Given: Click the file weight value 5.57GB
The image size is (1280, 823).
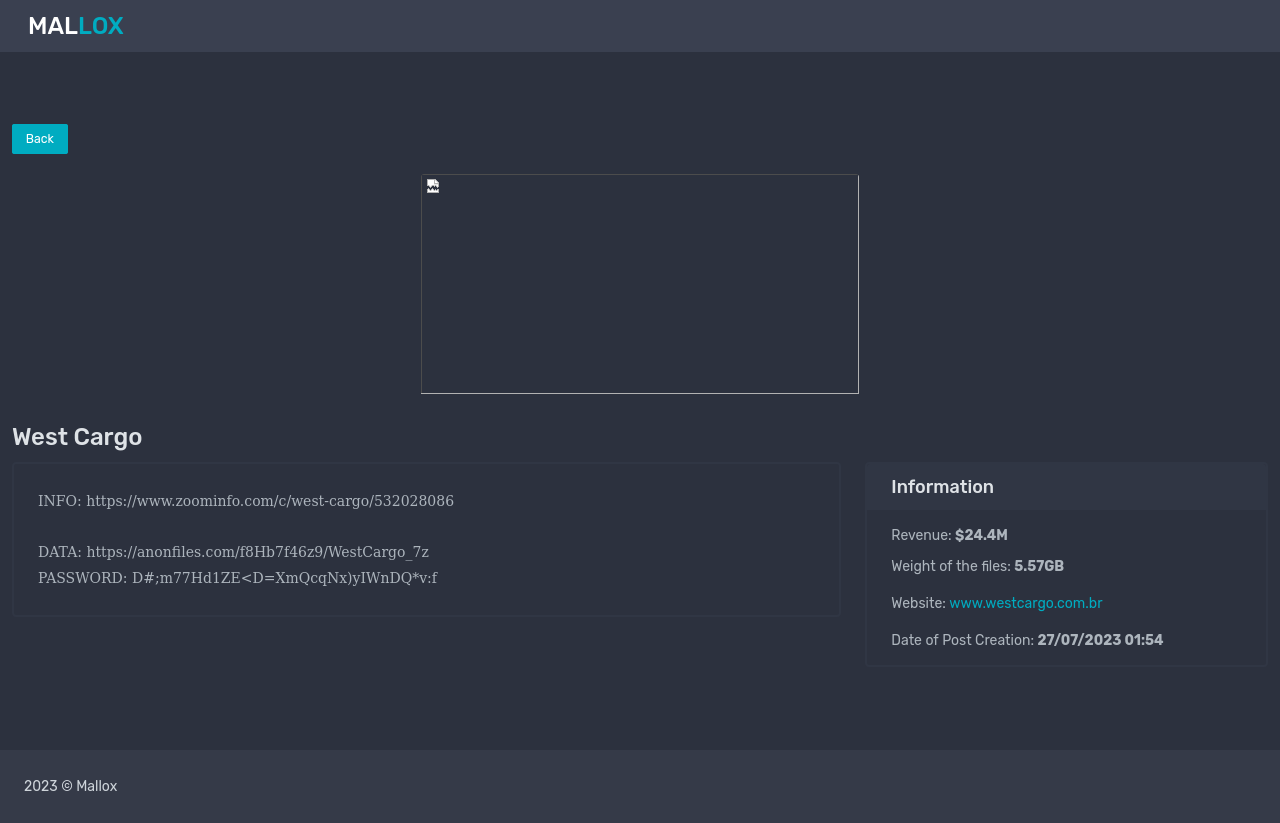Looking at the screenshot, I should (1039, 566).
